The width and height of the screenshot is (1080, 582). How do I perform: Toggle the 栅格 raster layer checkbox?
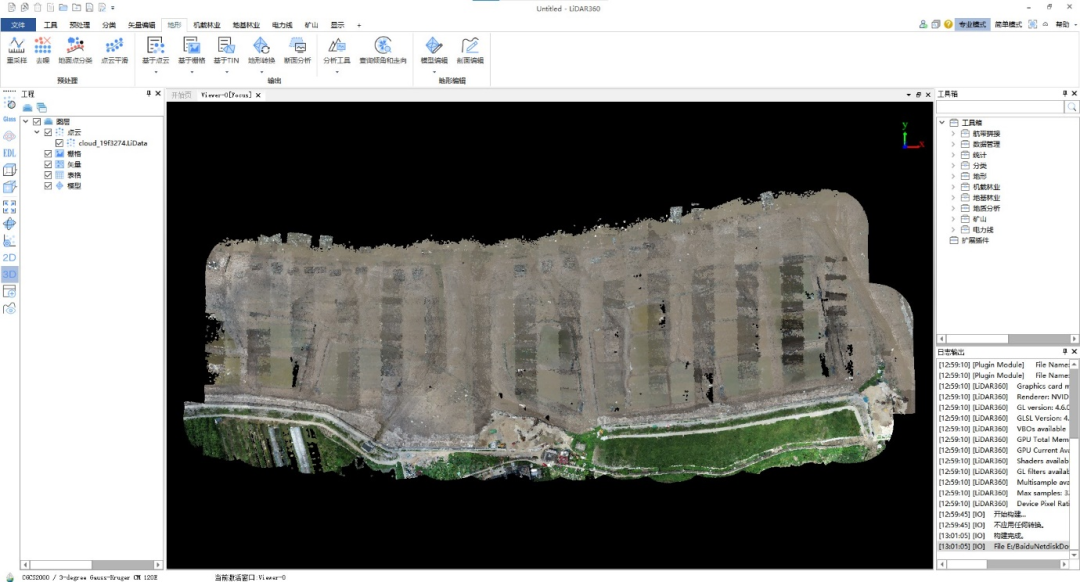(48, 154)
